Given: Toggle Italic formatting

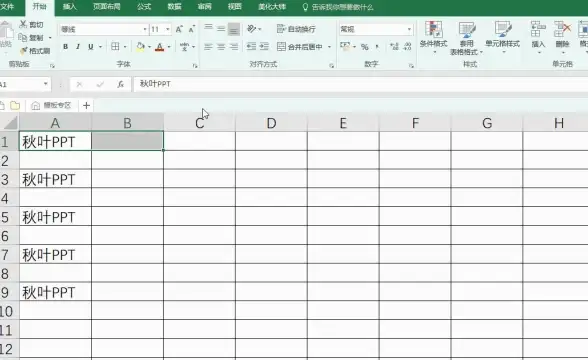Looking at the screenshot, I should 78,46.
